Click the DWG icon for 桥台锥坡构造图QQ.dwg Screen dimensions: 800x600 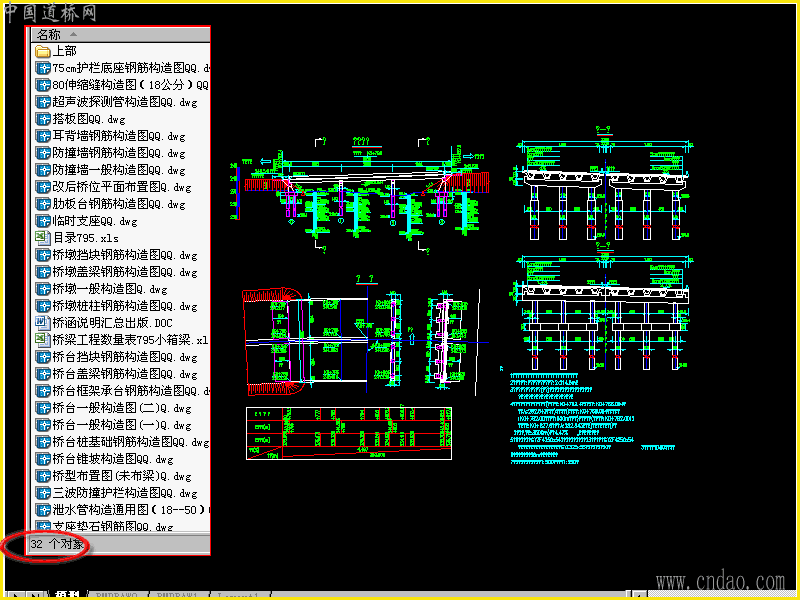coord(43,459)
